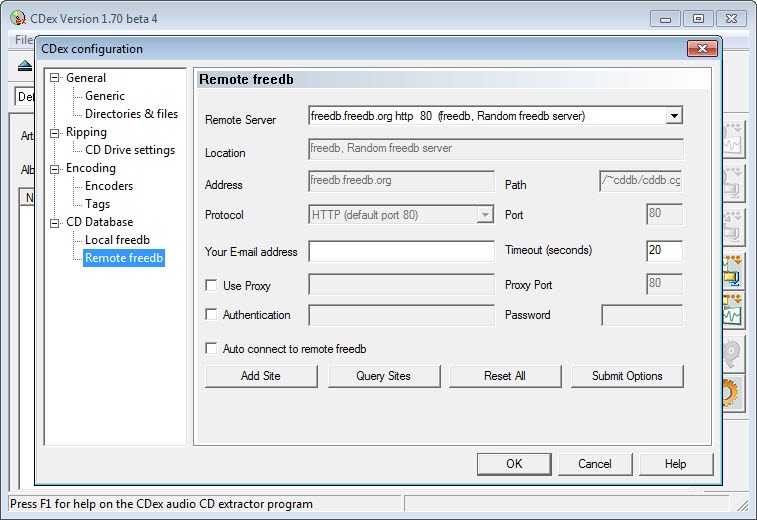Click the Address field showing freedb.freedb.org
Screen dimensions: 757x520
(401, 181)
